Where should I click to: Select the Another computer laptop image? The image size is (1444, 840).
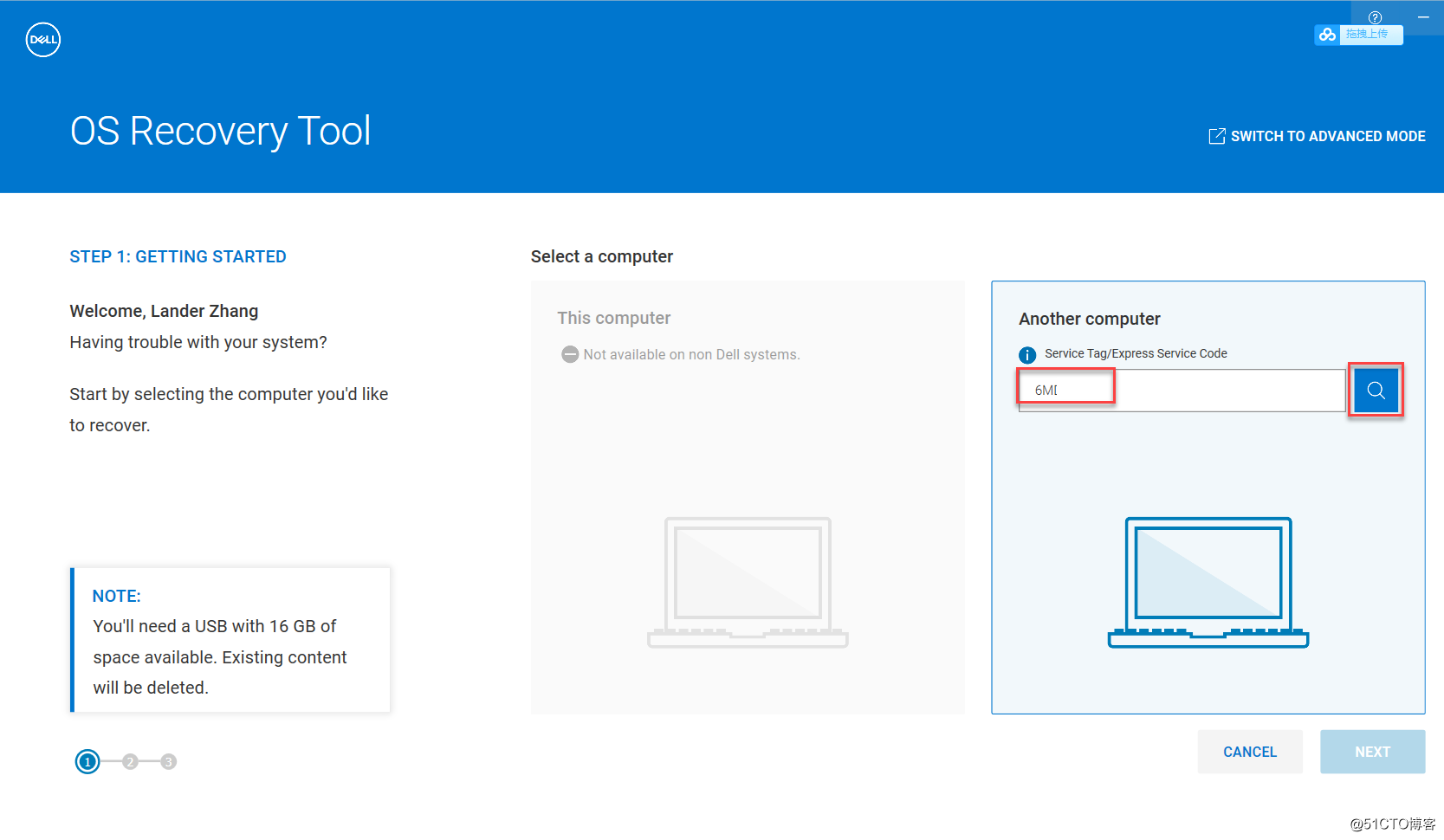click(x=1208, y=582)
